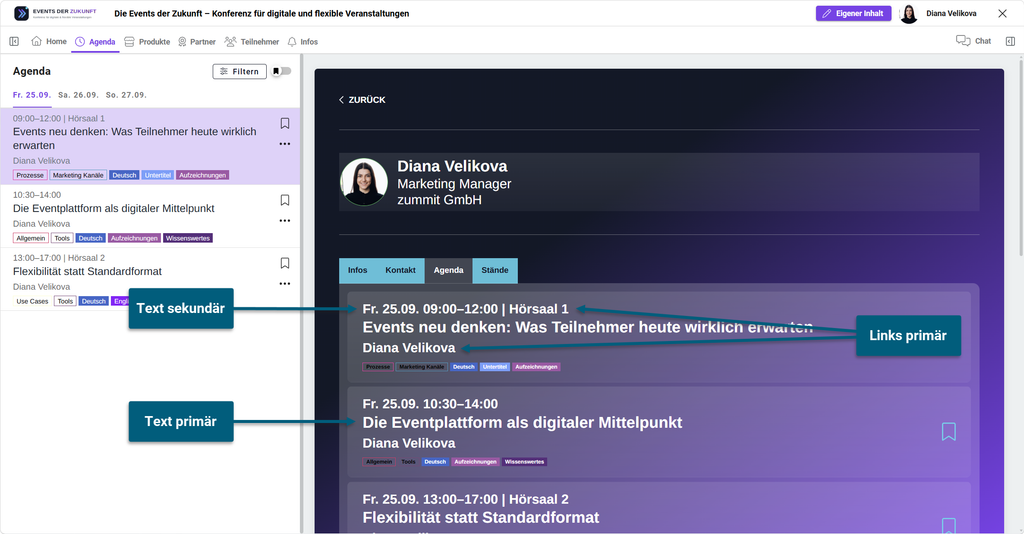The height and width of the screenshot is (534, 1024).
Task: Select the Agenda navigation tab
Action: (x=95, y=41)
